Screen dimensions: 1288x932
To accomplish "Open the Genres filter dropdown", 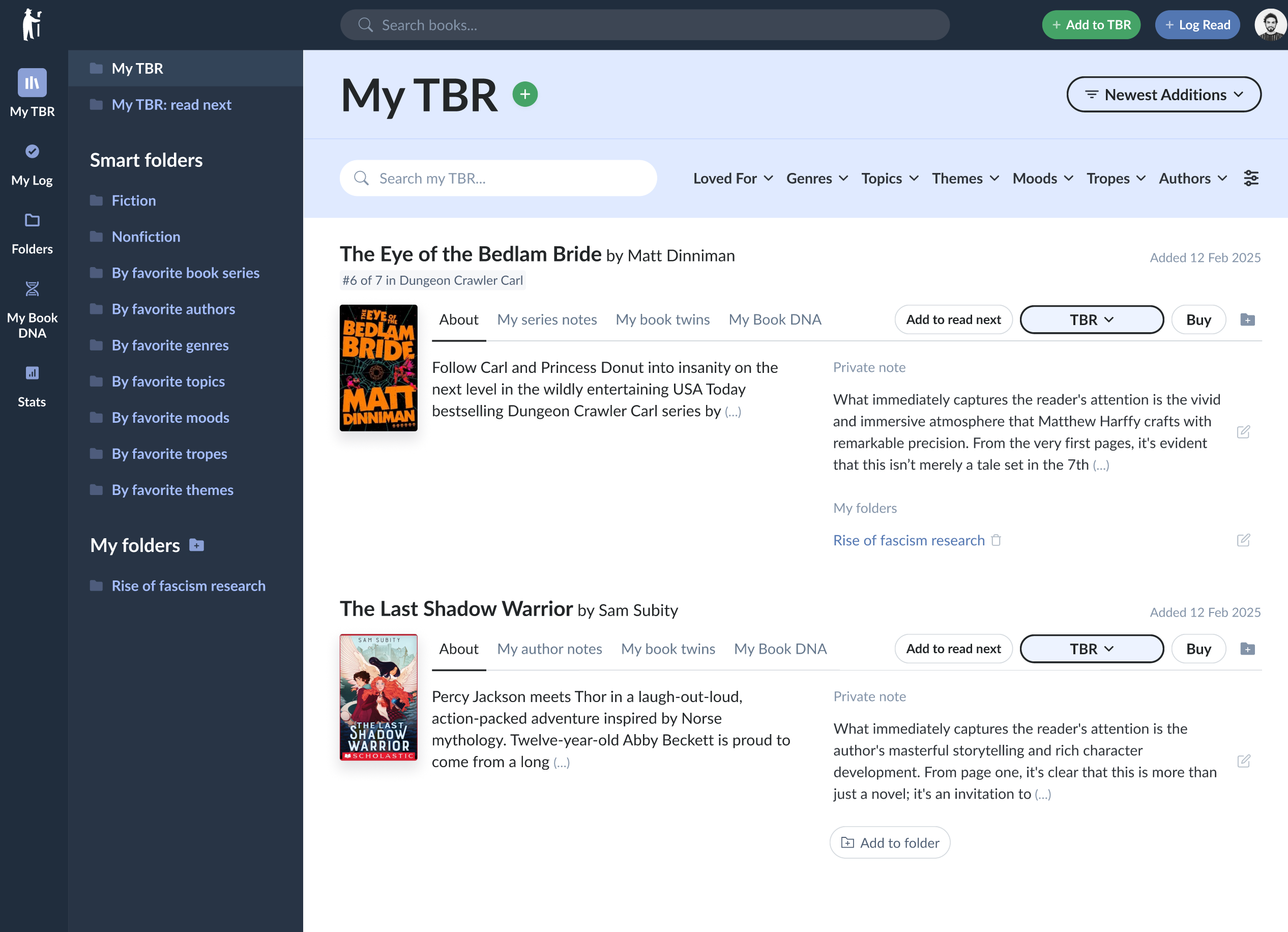I will pos(816,179).
